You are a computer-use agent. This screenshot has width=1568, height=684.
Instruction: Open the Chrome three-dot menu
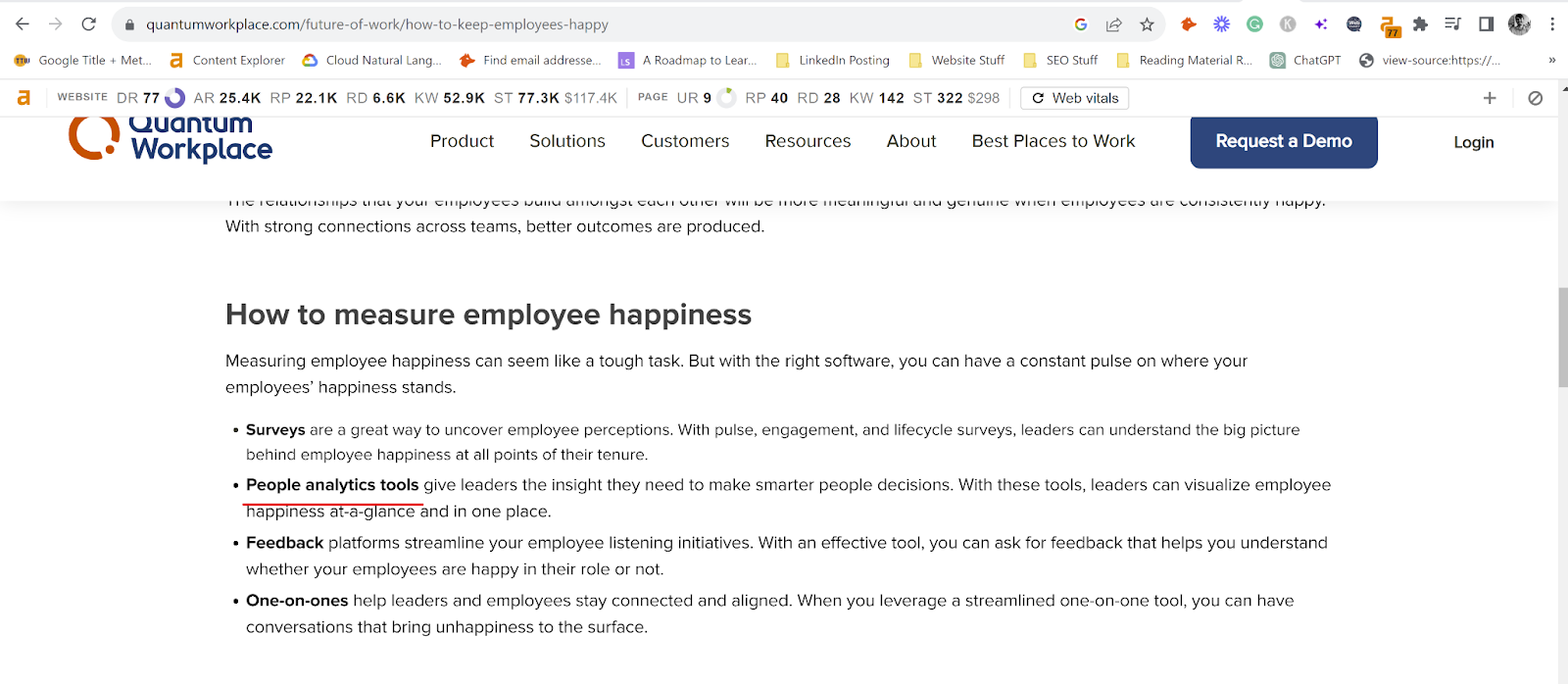tap(1552, 24)
